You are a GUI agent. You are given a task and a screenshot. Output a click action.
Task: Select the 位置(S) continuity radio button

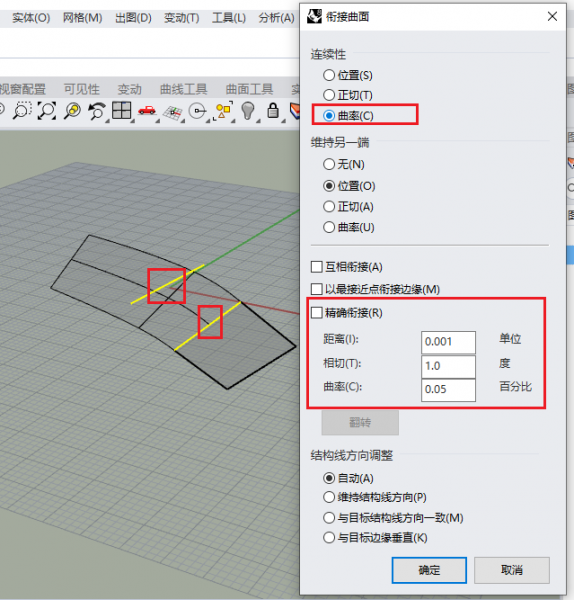click(x=347, y=75)
